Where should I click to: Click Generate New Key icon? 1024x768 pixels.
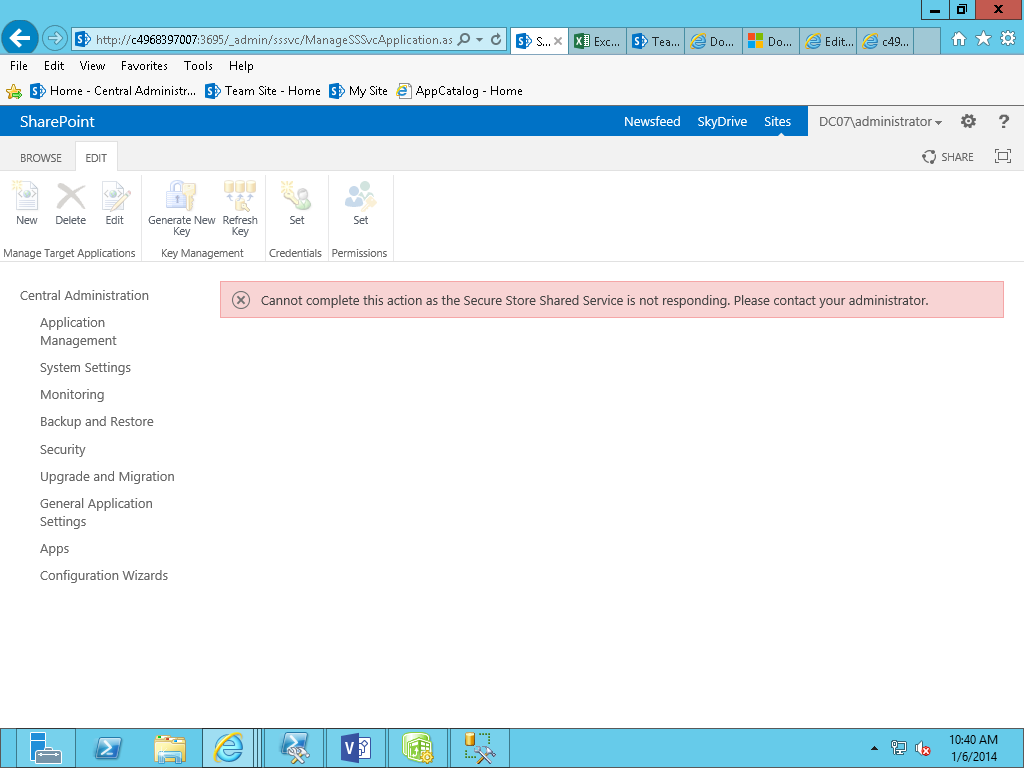(x=181, y=196)
